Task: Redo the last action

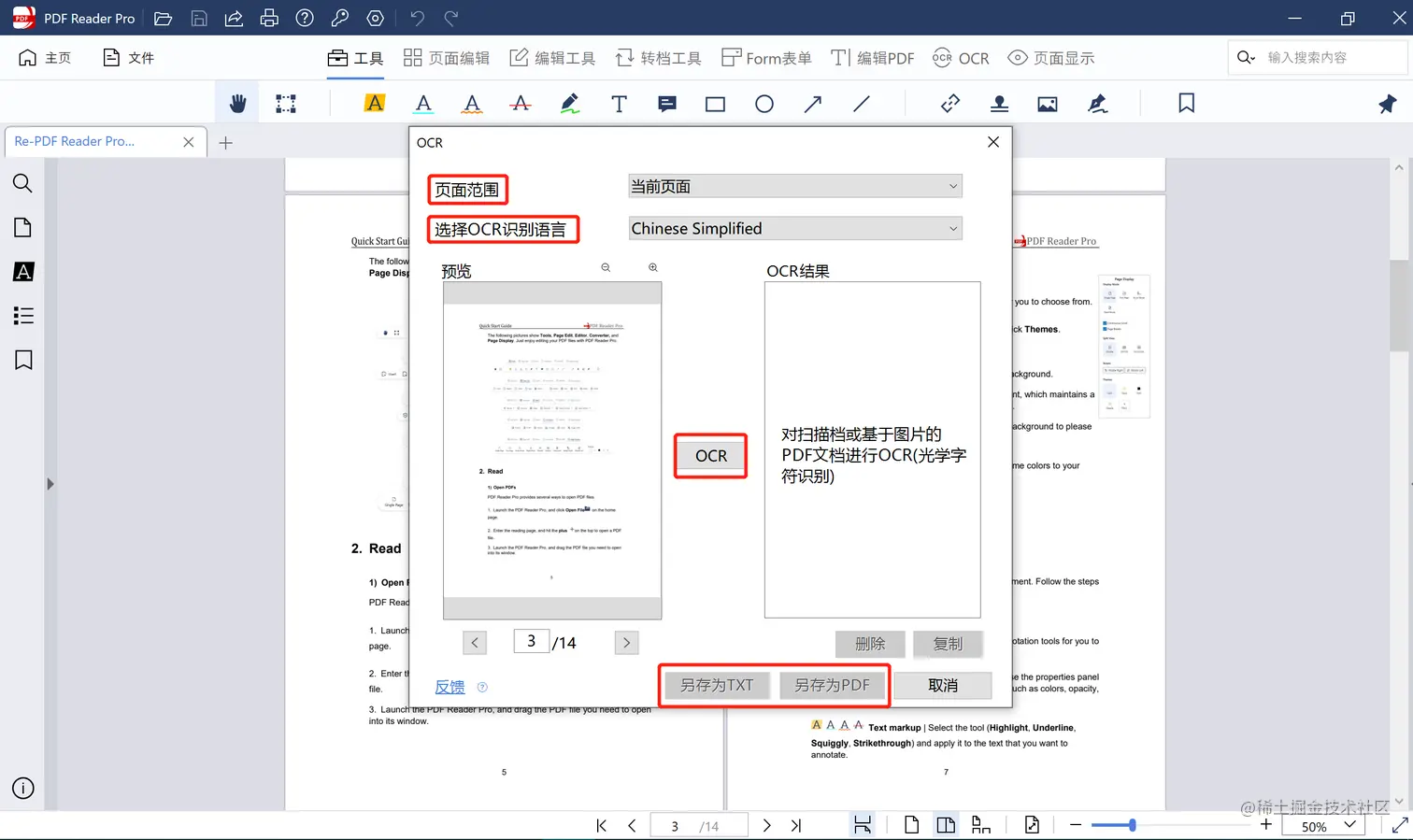Action: point(451,18)
